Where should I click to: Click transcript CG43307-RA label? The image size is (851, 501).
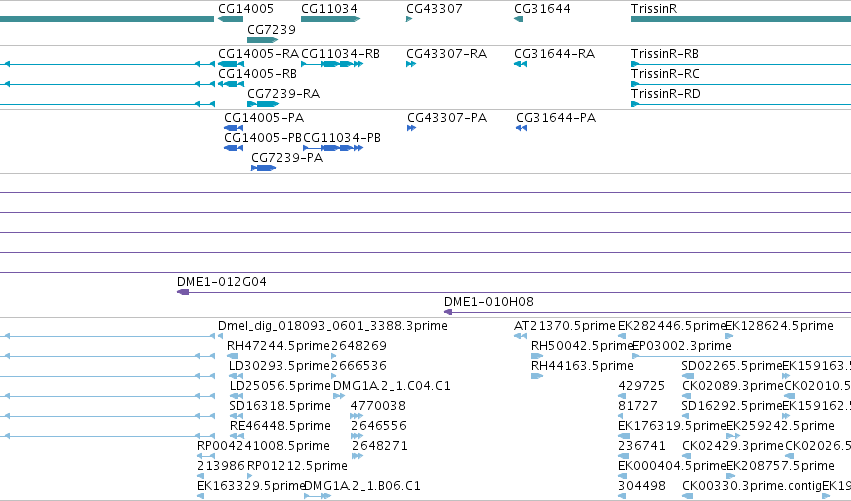[447, 54]
